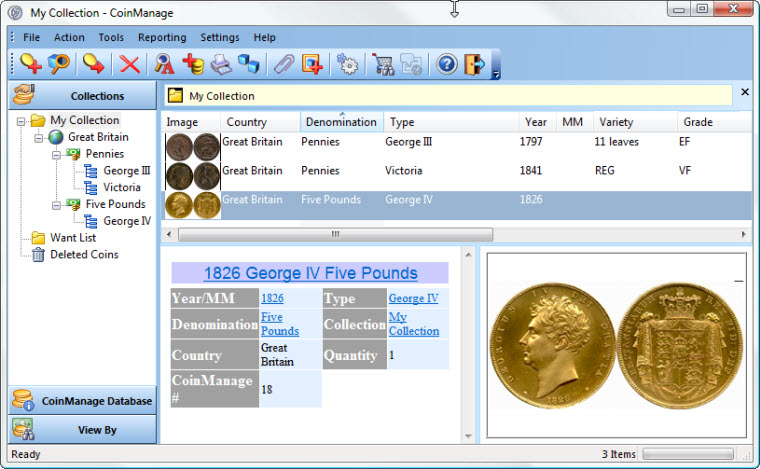Sort by the Grade column header
The image size is (760, 469).
[x=714, y=122]
